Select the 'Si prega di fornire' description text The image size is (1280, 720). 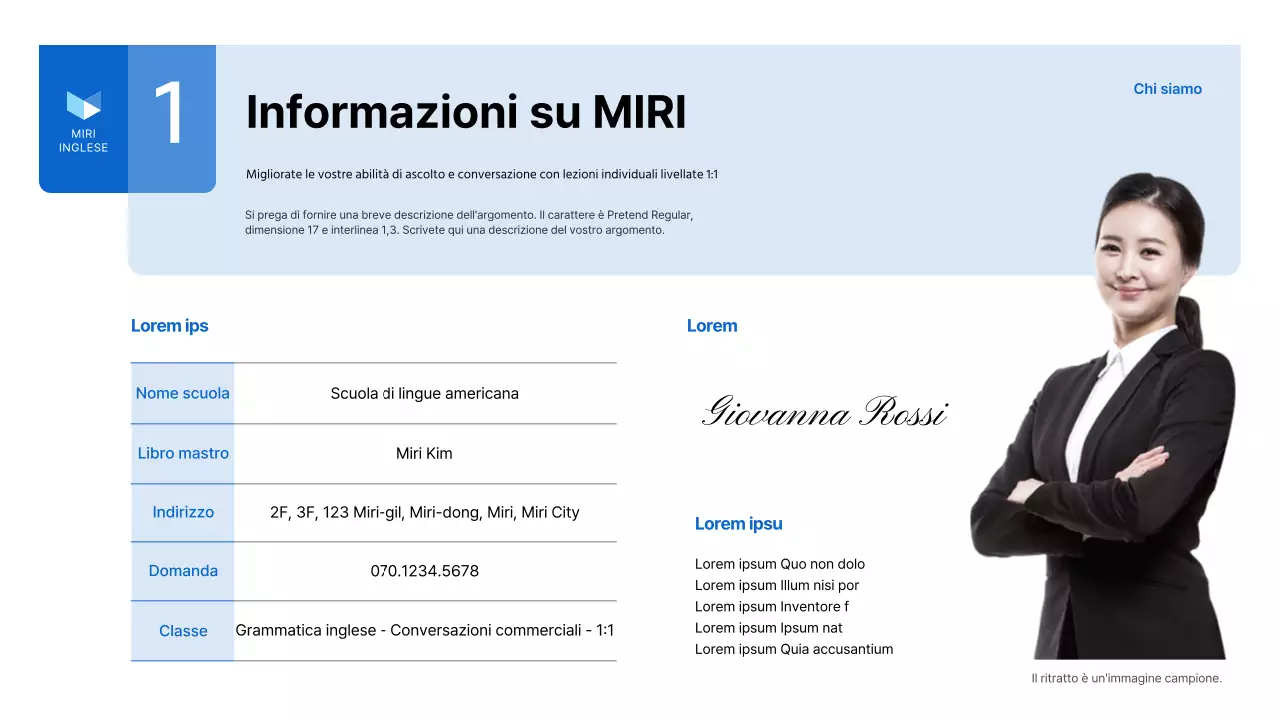[468, 222]
